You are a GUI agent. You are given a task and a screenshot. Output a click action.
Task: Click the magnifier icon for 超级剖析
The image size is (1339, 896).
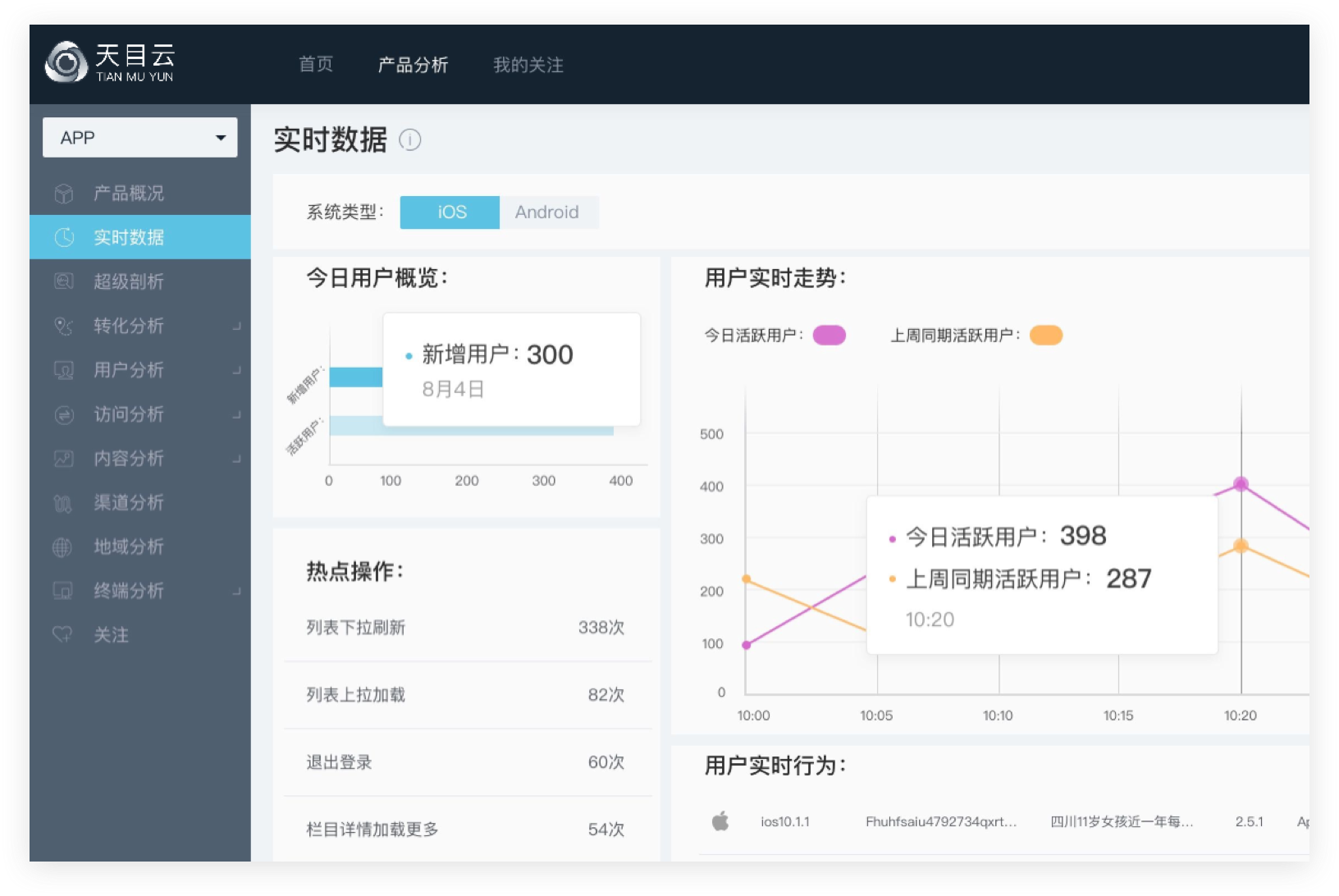point(64,281)
